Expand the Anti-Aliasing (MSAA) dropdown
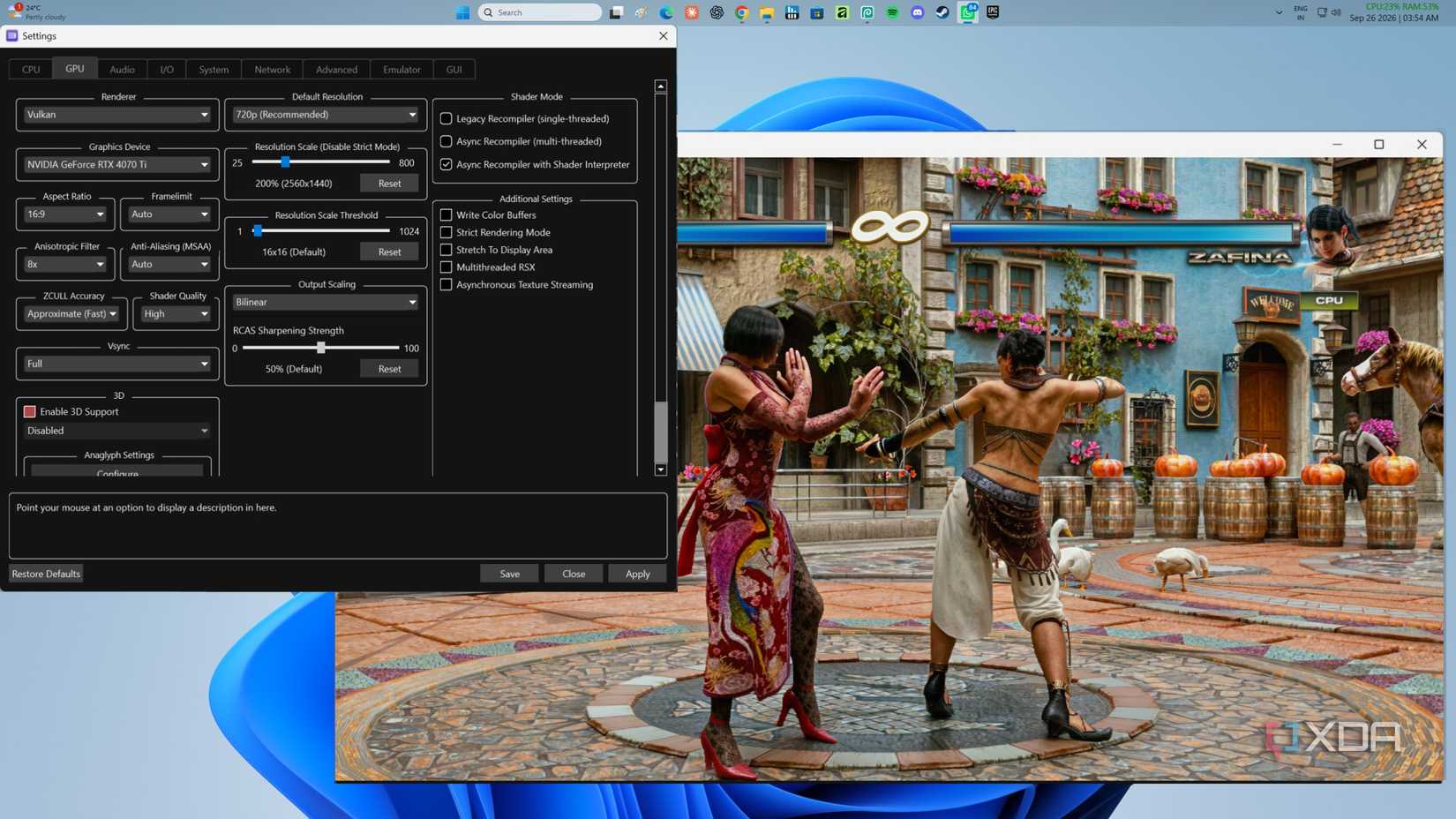This screenshot has width=1456, height=819. pos(169,264)
